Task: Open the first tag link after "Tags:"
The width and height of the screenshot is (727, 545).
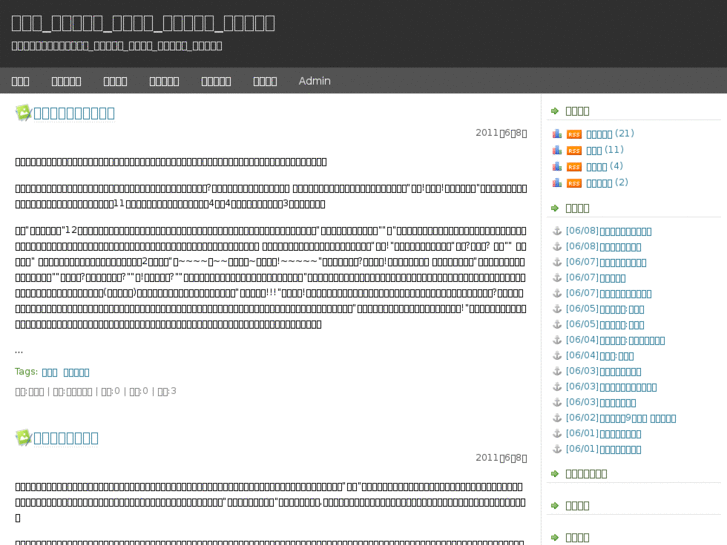Action: click(50, 372)
